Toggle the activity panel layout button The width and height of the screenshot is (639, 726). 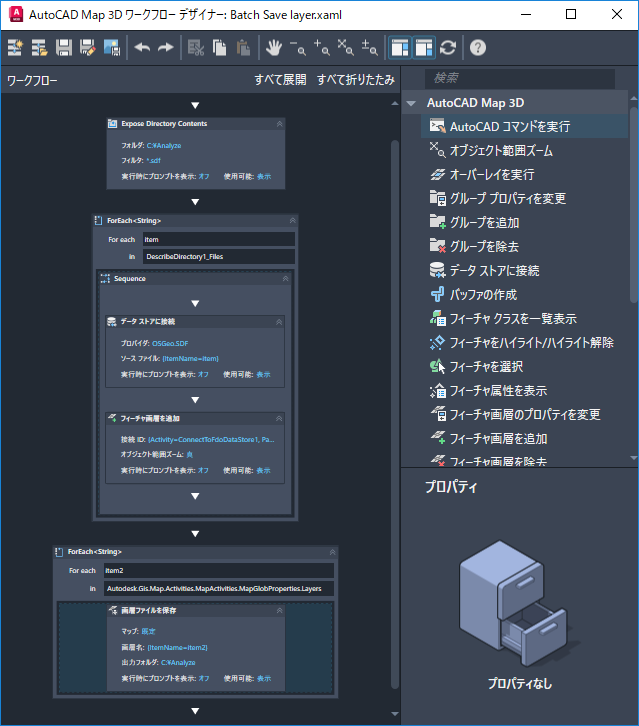[x=400, y=48]
